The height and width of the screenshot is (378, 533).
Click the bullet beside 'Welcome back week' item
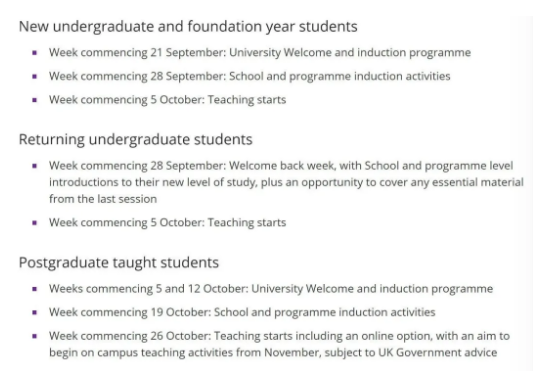[34, 166]
